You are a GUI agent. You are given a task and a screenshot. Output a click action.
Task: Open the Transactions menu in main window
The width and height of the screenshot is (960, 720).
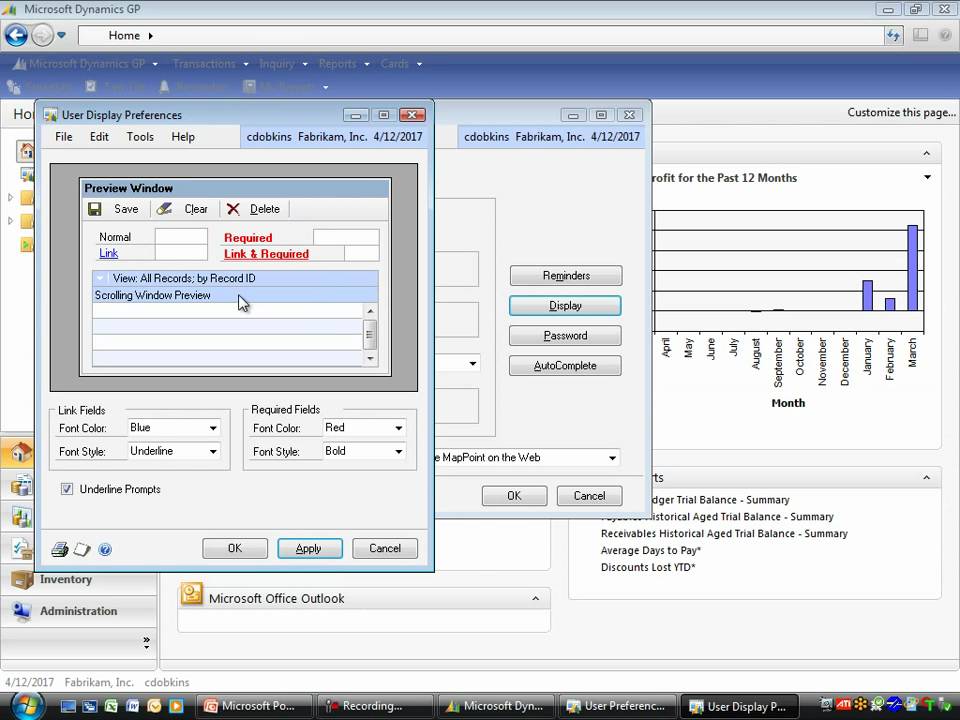pos(210,64)
